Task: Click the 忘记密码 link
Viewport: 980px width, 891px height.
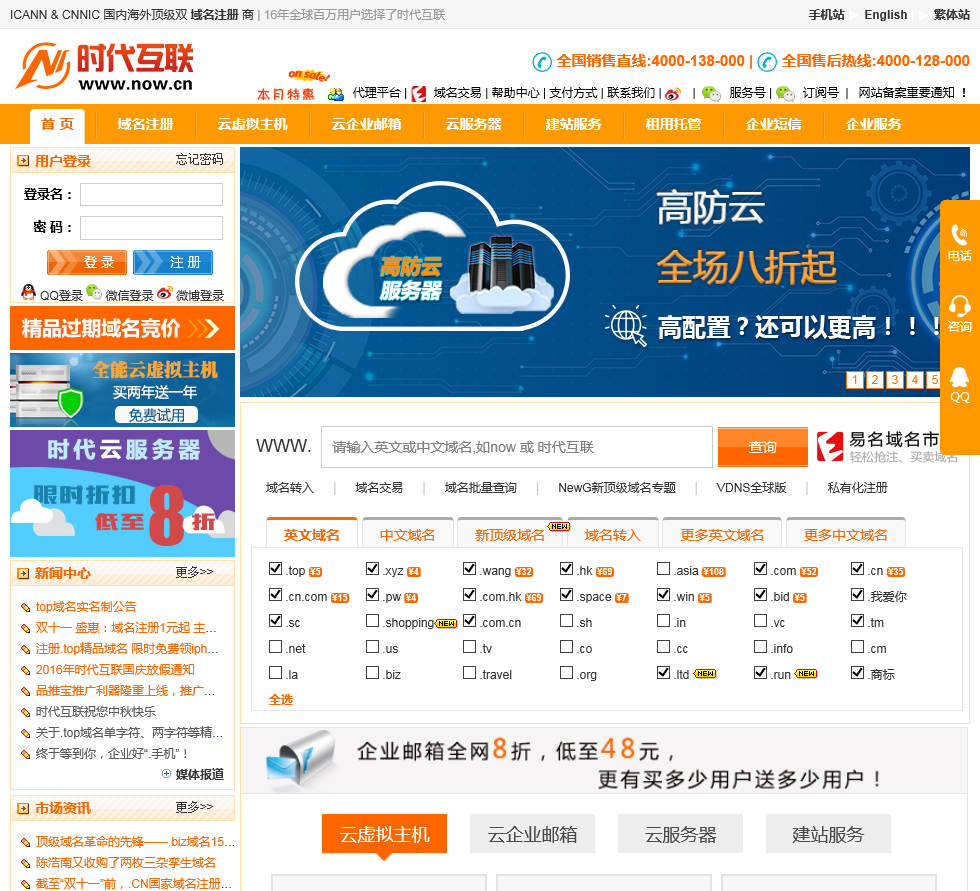Action: pos(199,159)
